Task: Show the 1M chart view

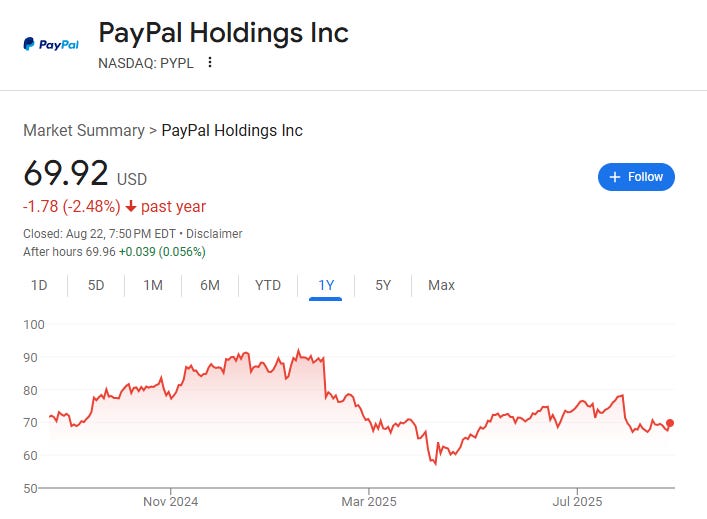Action: tap(153, 285)
